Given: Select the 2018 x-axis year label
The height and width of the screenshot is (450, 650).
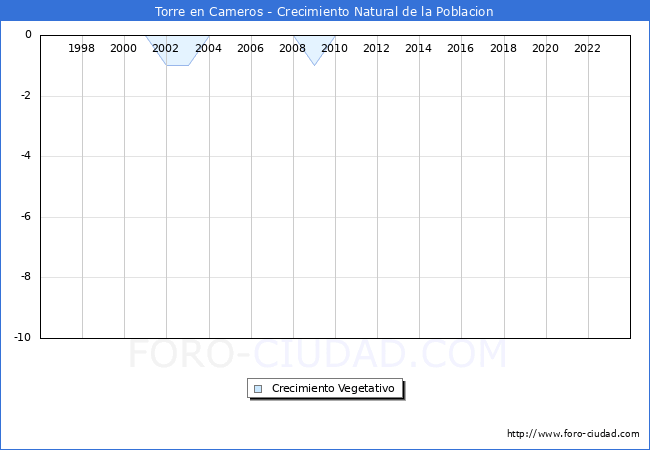Looking at the screenshot, I should pyautogui.click(x=503, y=48).
